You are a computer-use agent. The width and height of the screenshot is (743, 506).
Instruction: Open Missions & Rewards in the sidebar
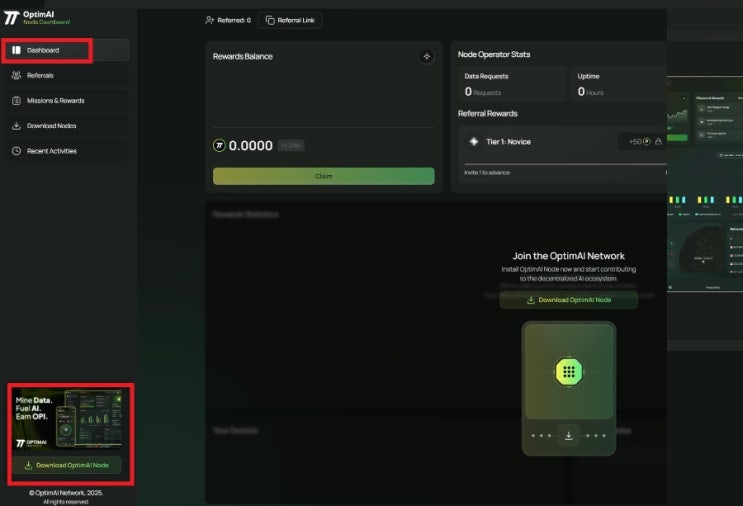point(66,100)
